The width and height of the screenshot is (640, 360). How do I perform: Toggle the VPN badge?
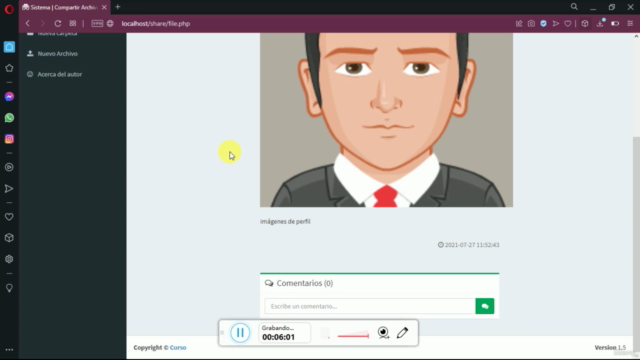(97, 24)
